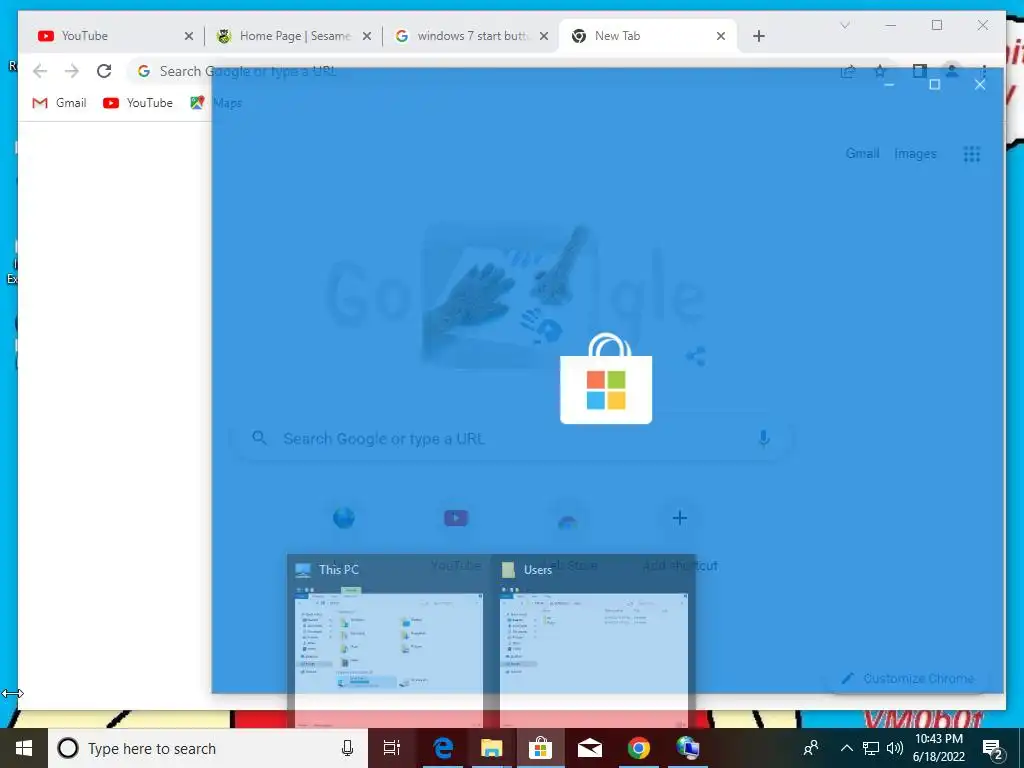
Task: Go back with the browser back arrow
Action: tap(40, 71)
